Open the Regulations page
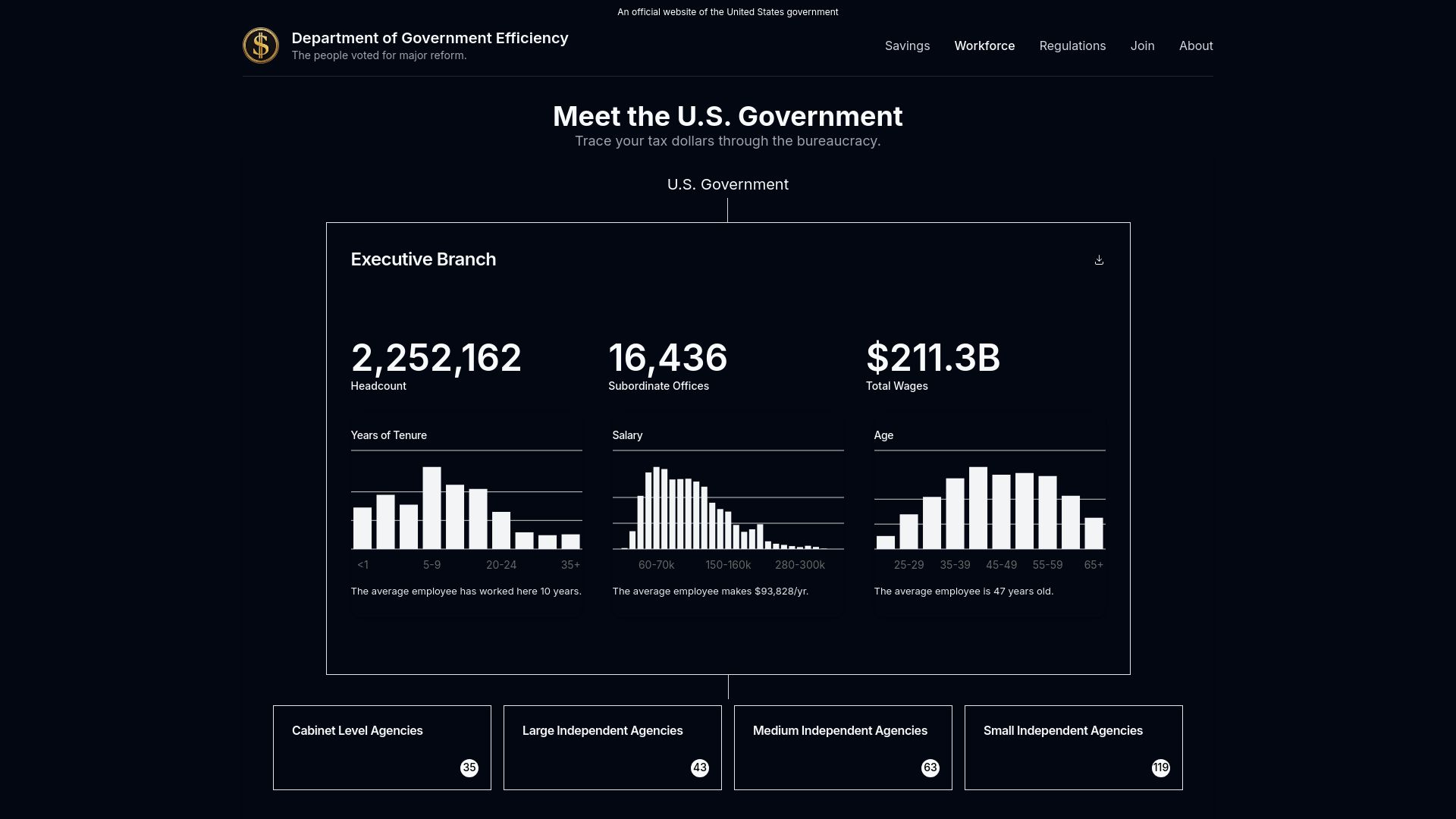1456x819 pixels. coord(1072,45)
